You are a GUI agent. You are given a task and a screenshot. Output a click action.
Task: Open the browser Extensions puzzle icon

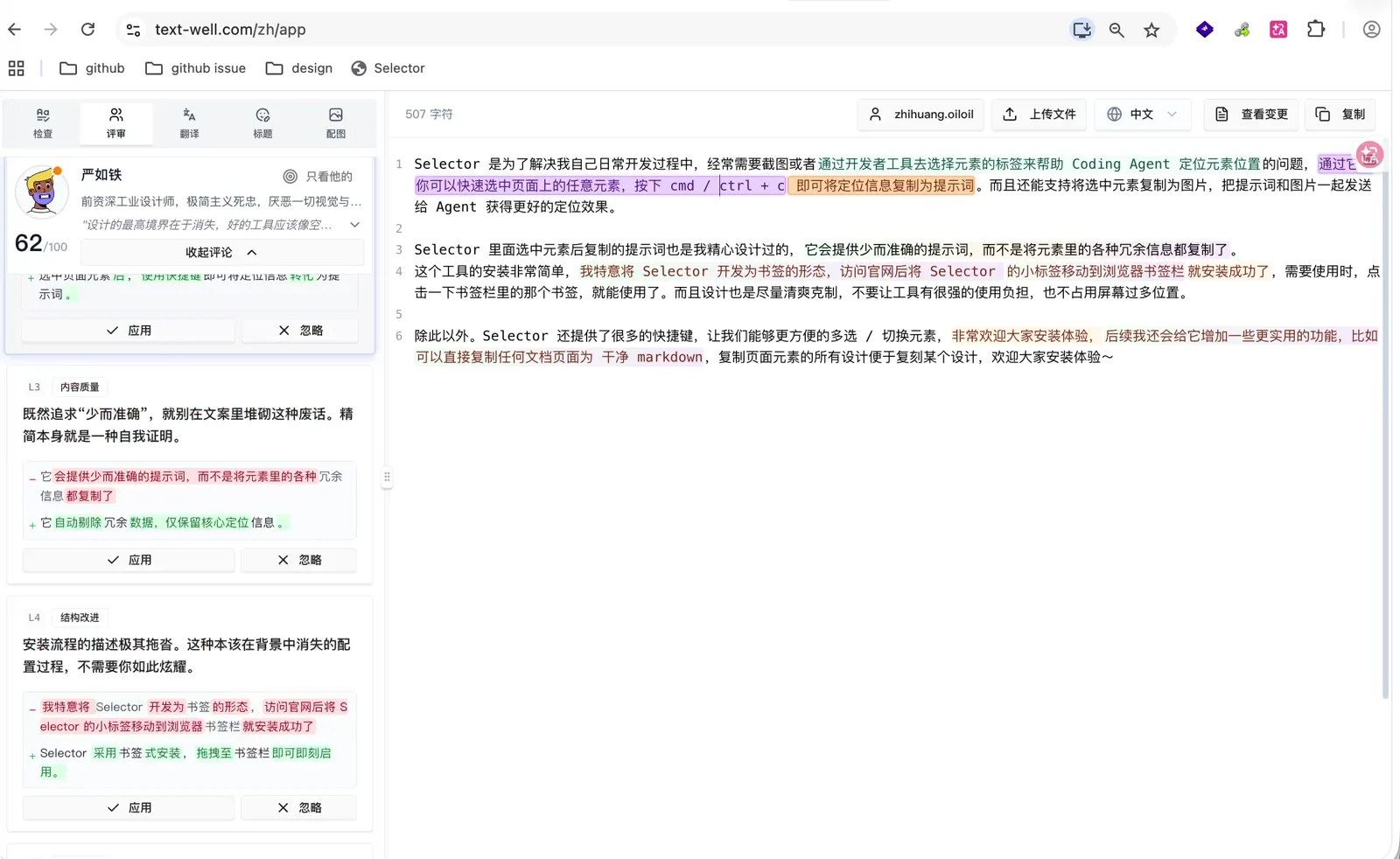click(1316, 30)
